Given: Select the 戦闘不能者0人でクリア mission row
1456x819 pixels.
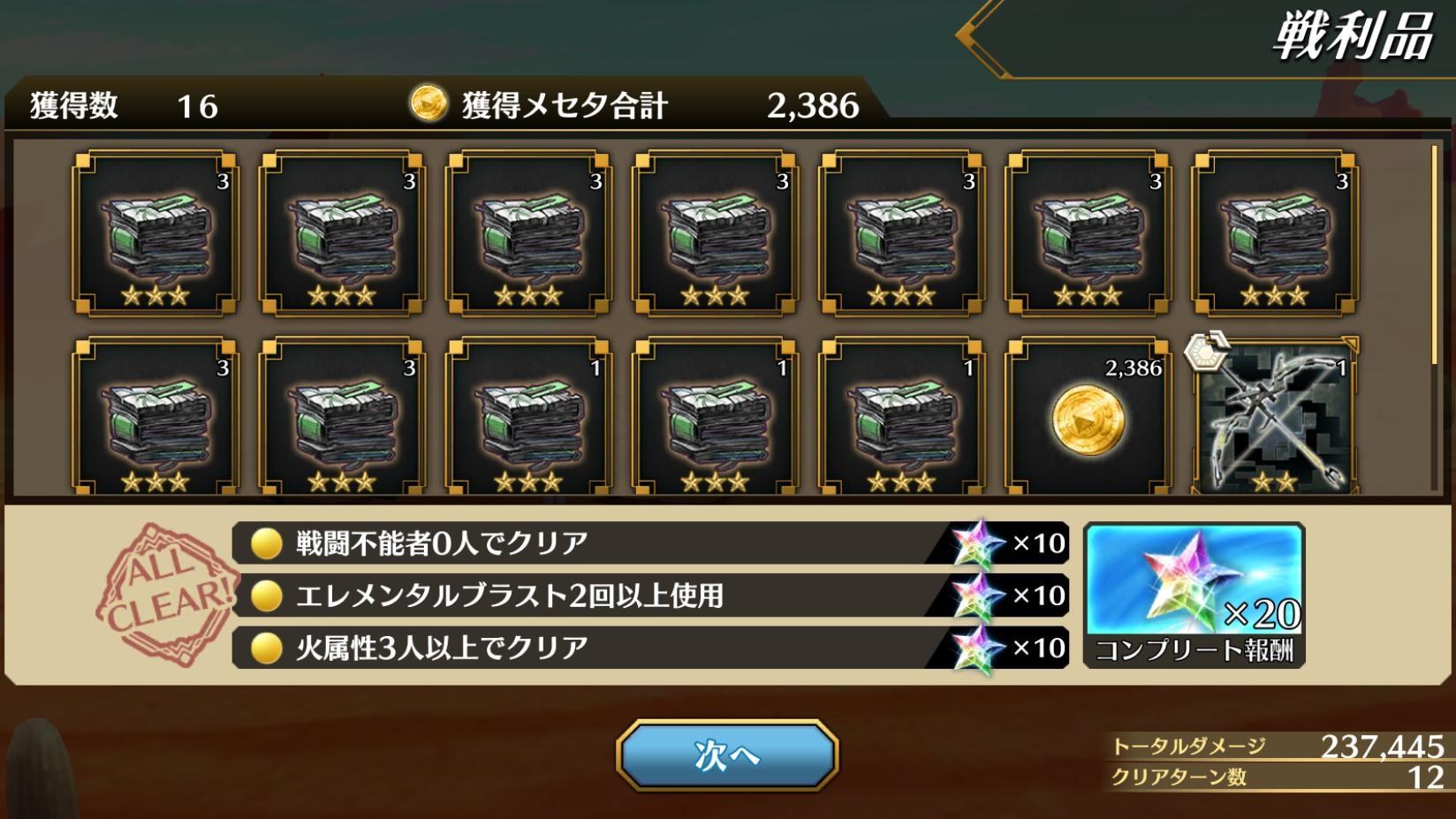Looking at the screenshot, I should (x=650, y=542).
